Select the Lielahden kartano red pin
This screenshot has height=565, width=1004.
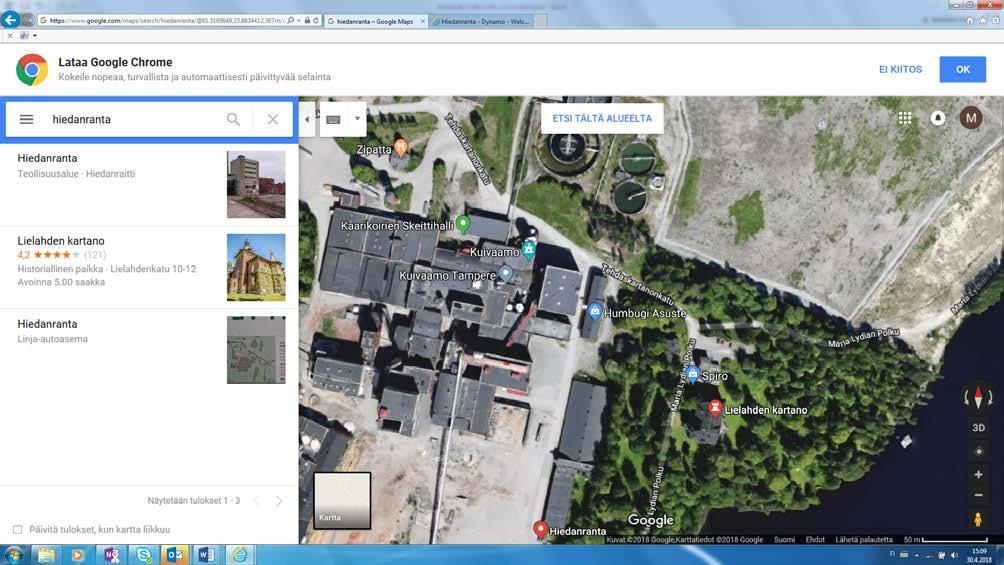pyautogui.click(x=715, y=407)
